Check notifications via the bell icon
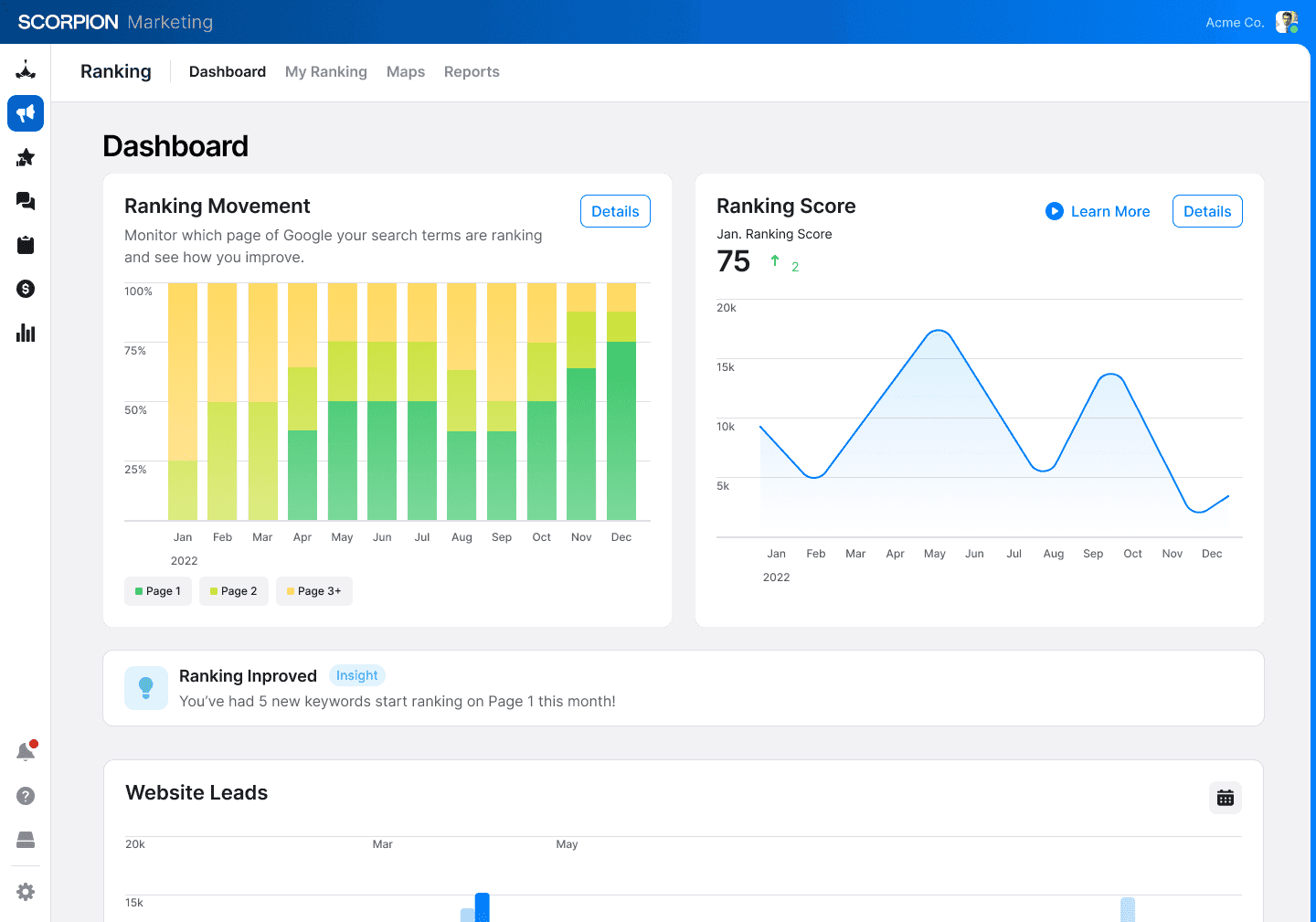The height and width of the screenshot is (922, 1316). point(25,751)
